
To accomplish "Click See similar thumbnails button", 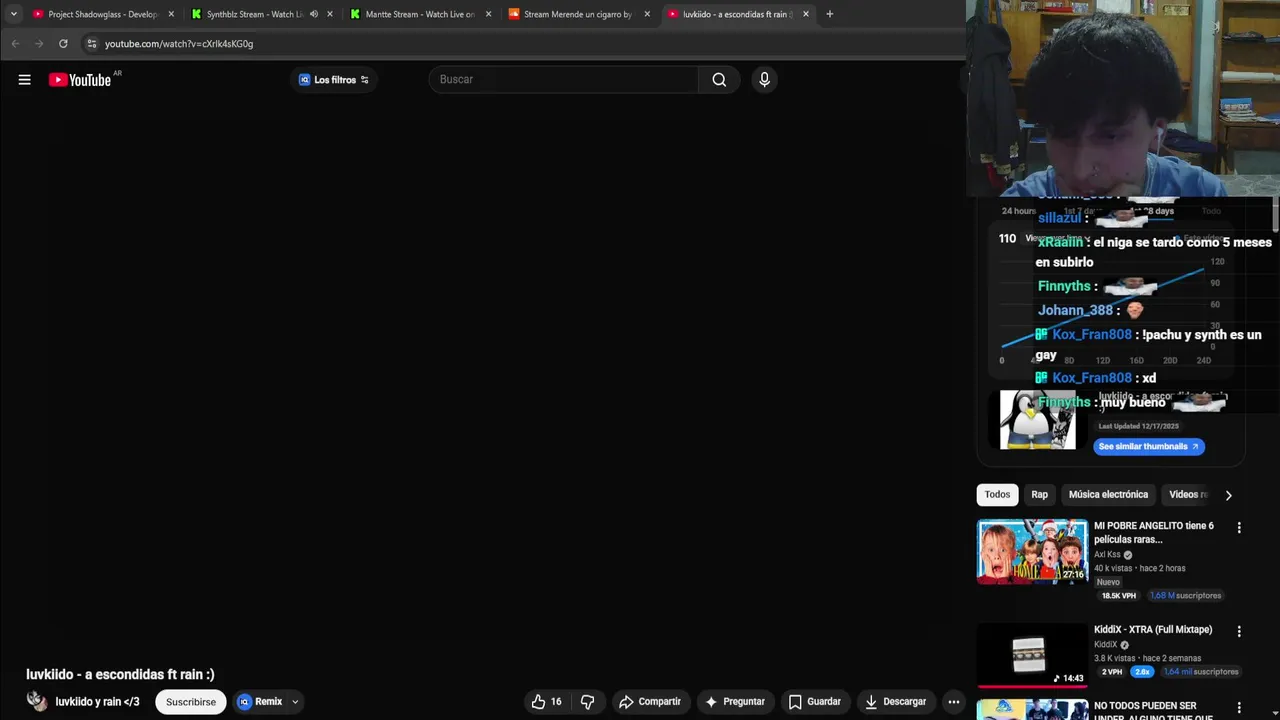I will click(x=1148, y=447).
